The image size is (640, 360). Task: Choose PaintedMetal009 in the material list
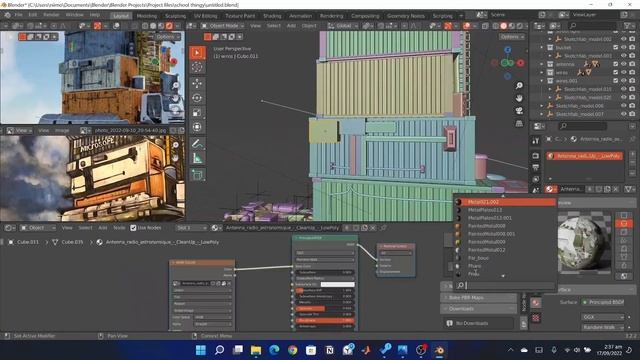point(487,242)
